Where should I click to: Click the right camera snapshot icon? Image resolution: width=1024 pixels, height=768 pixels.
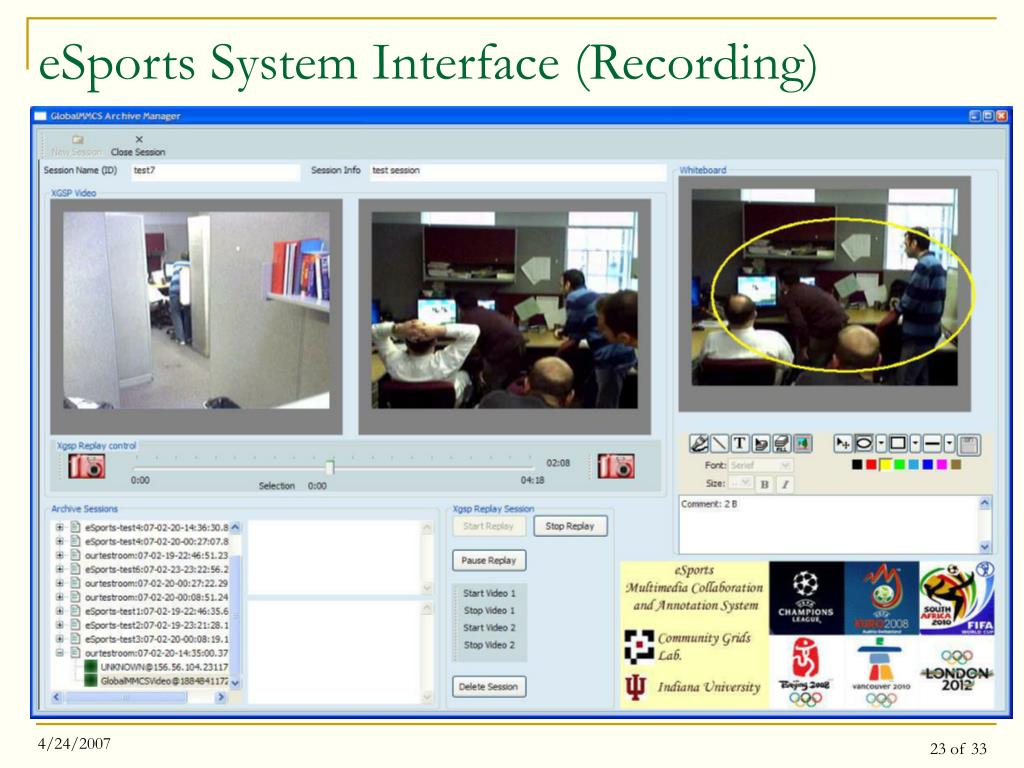click(x=616, y=466)
